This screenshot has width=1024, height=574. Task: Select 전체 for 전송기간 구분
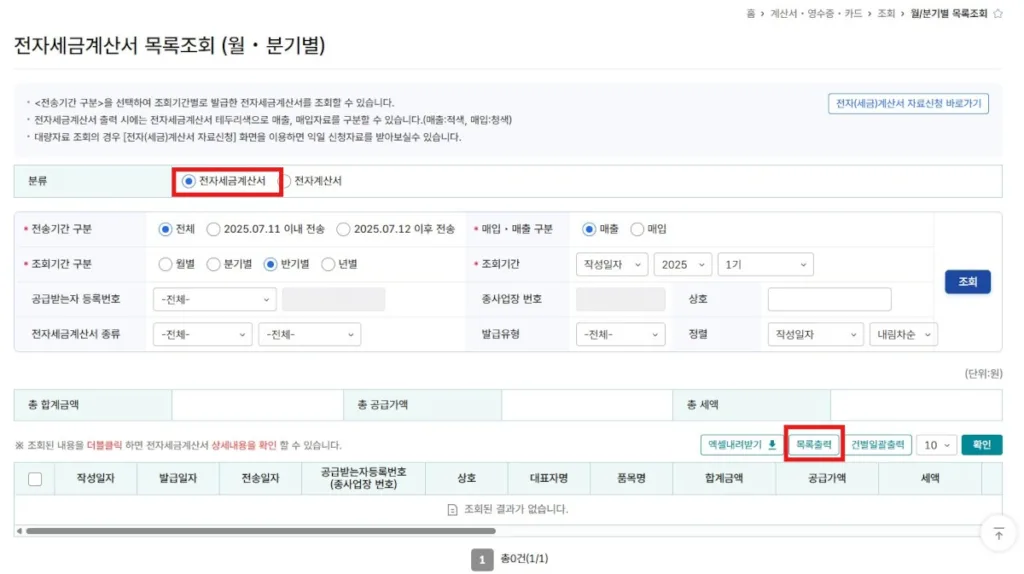pos(165,229)
